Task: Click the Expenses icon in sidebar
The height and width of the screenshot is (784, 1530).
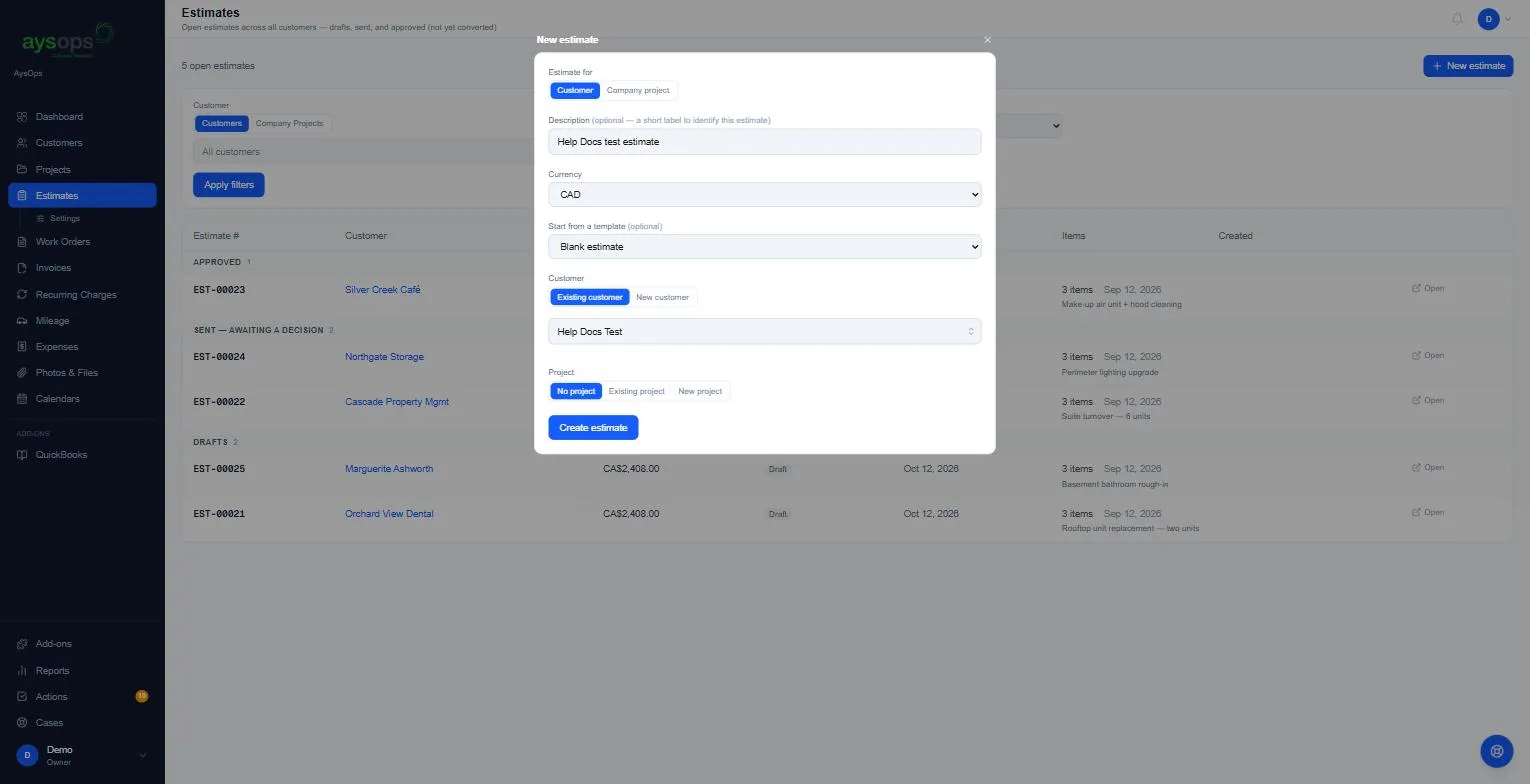Action: tap(22, 347)
